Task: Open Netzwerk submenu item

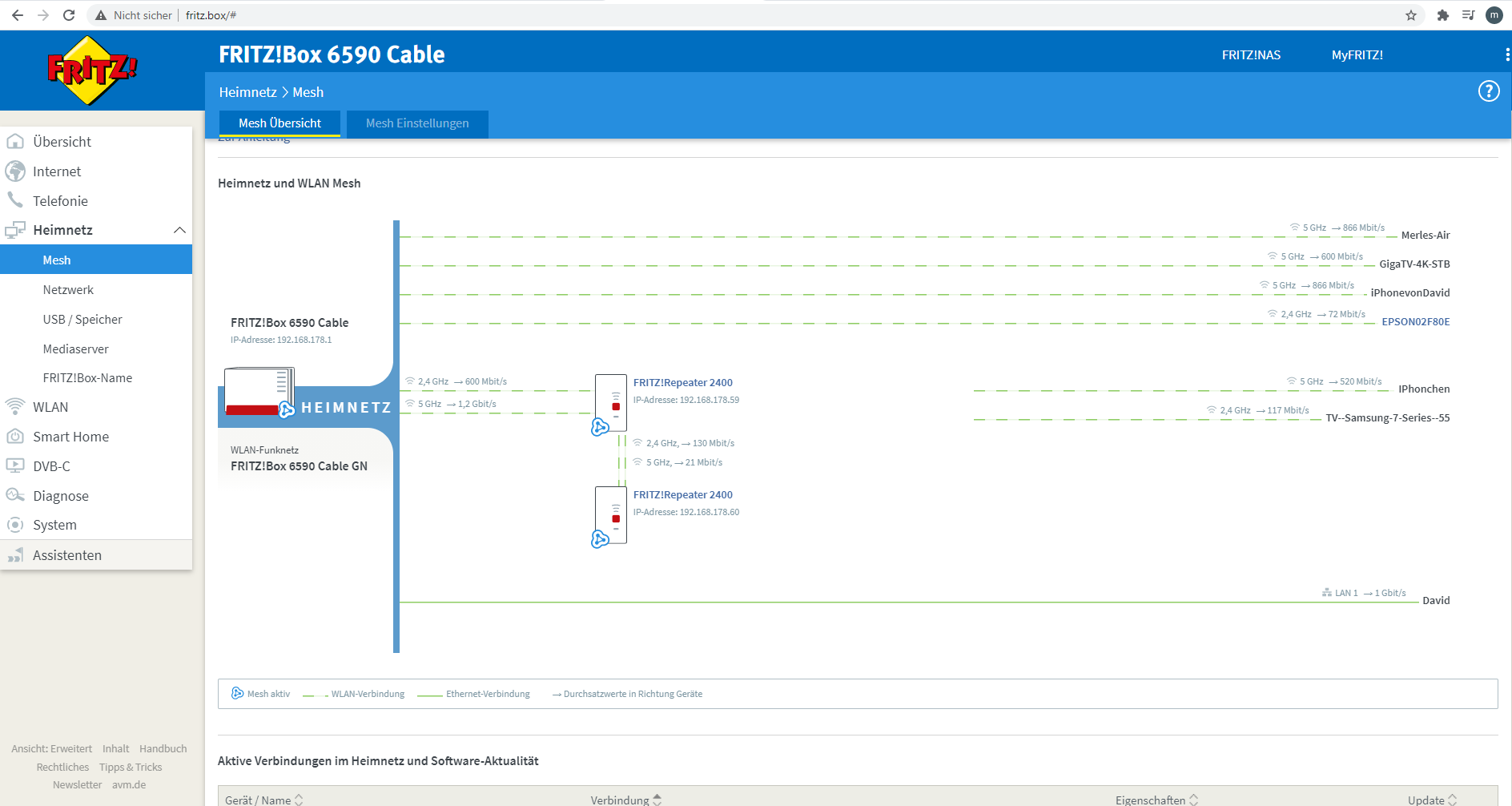Action: click(68, 289)
